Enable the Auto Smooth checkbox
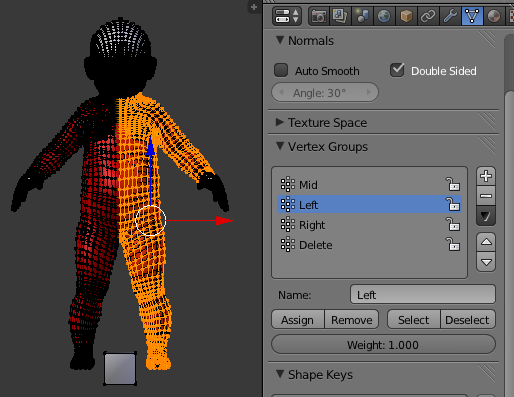This screenshot has height=397, width=514. pyautogui.click(x=281, y=70)
